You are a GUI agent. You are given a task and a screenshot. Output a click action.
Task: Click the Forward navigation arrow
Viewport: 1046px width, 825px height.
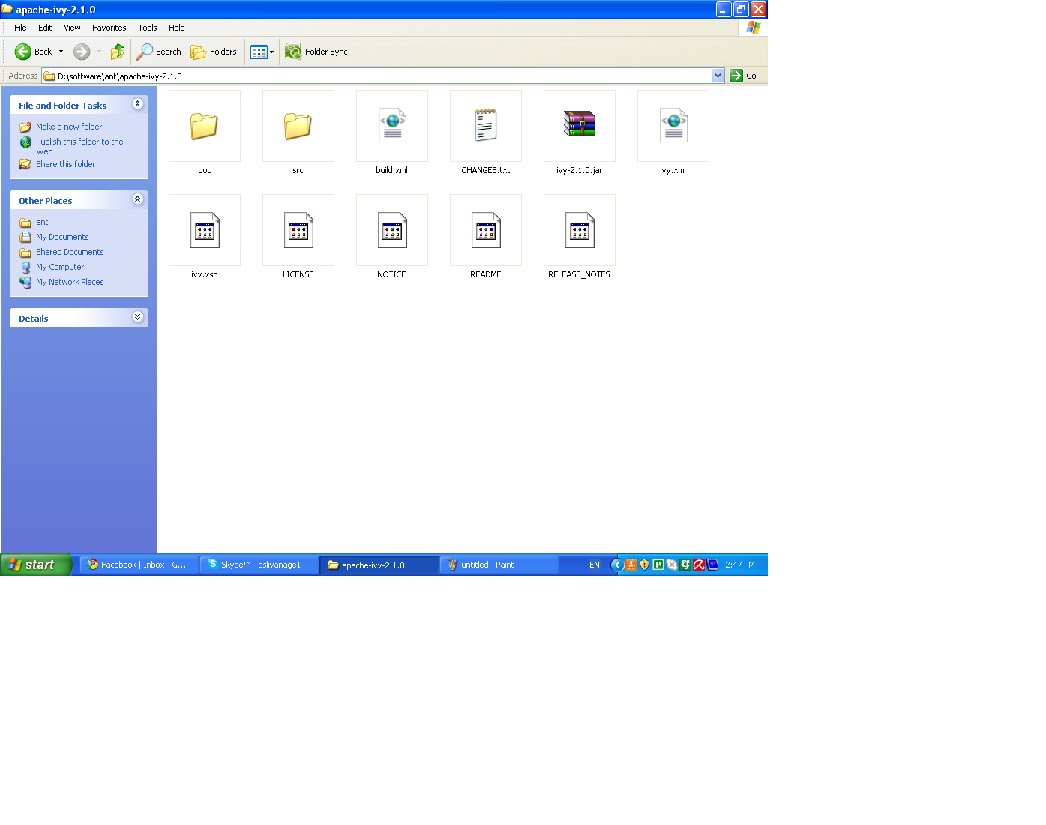pos(81,51)
